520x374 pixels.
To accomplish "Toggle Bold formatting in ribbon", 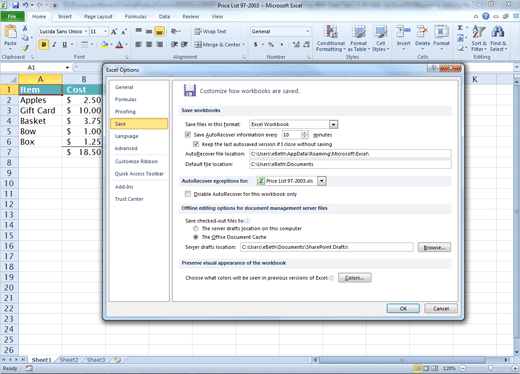I will (44, 44).
